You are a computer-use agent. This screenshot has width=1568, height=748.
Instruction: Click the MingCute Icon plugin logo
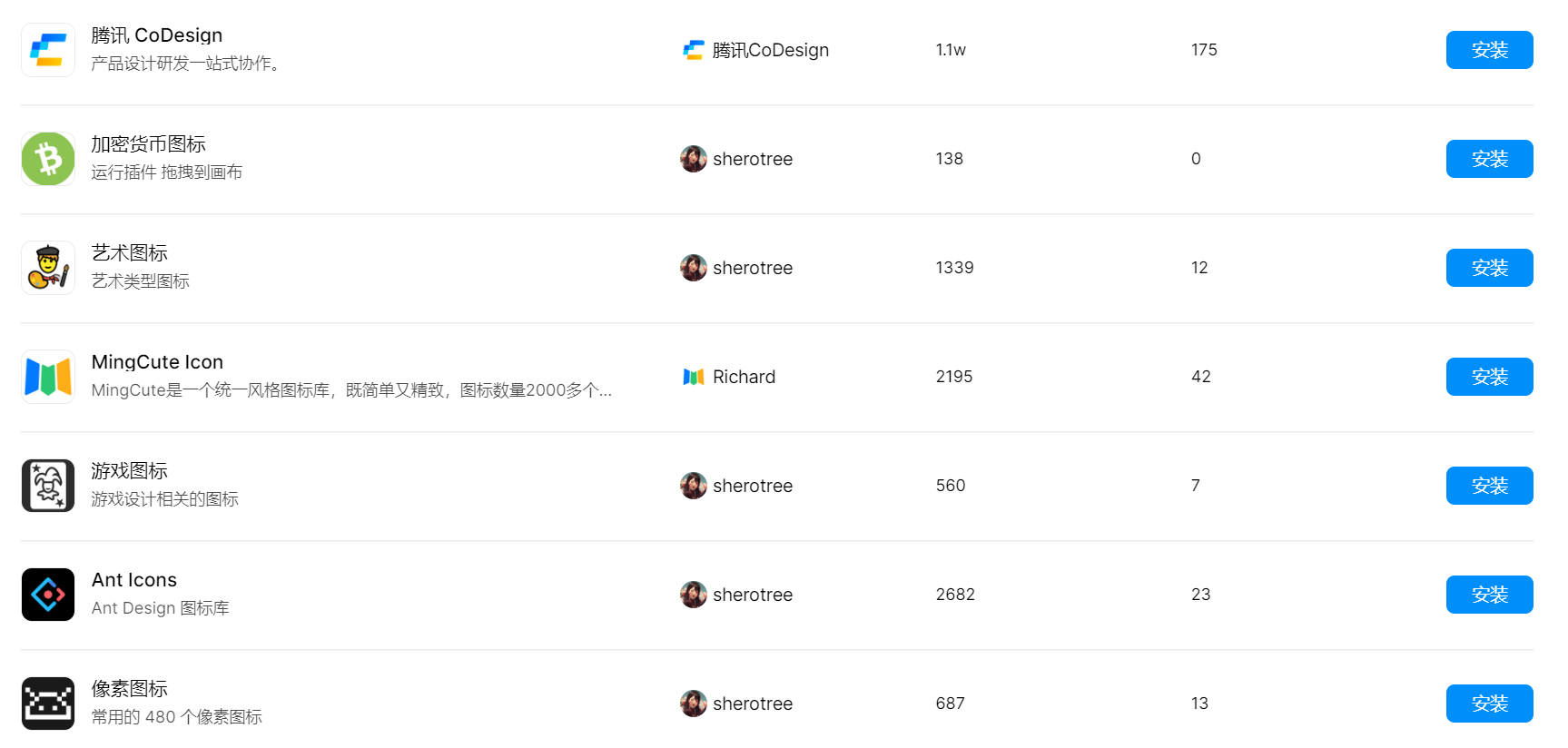48,377
